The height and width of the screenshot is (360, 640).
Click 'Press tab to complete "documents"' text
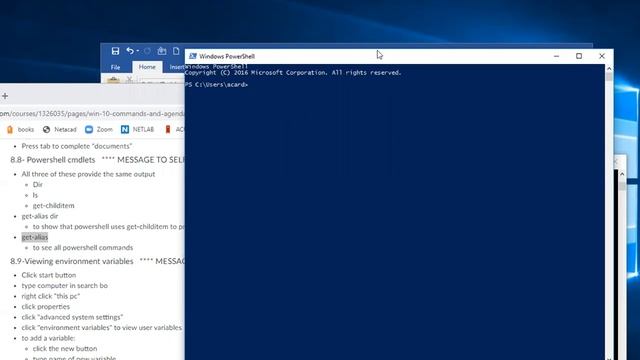click(77, 146)
